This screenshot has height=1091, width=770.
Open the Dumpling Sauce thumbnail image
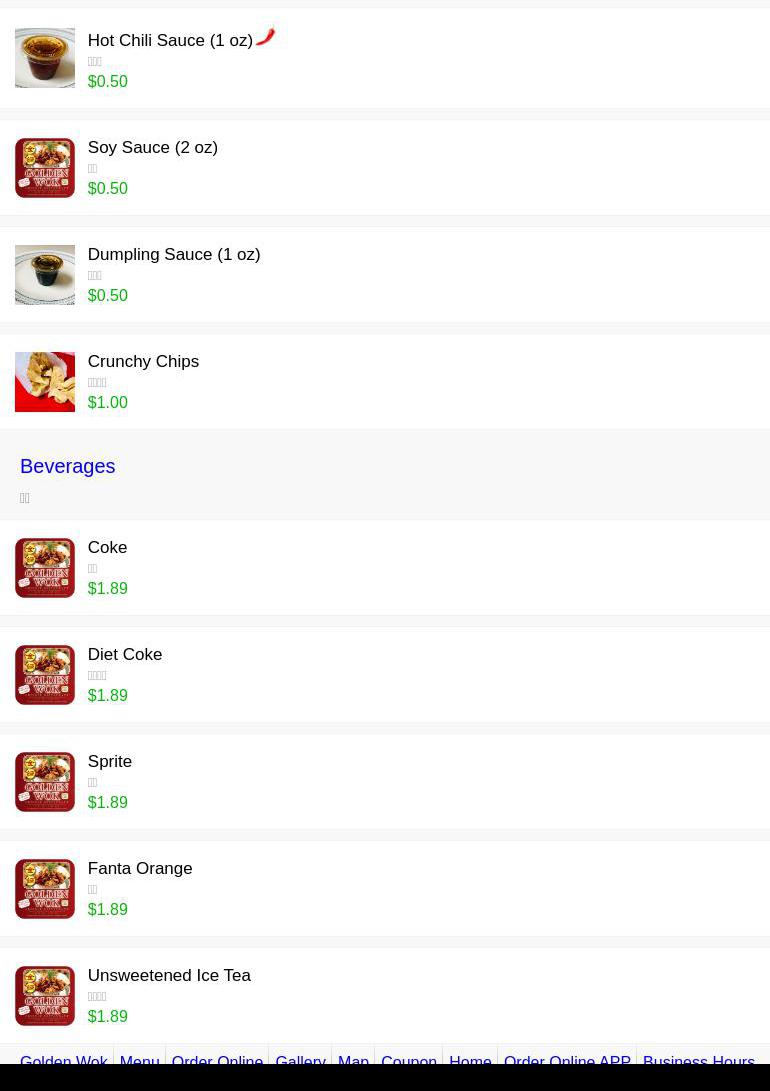pos(45,275)
